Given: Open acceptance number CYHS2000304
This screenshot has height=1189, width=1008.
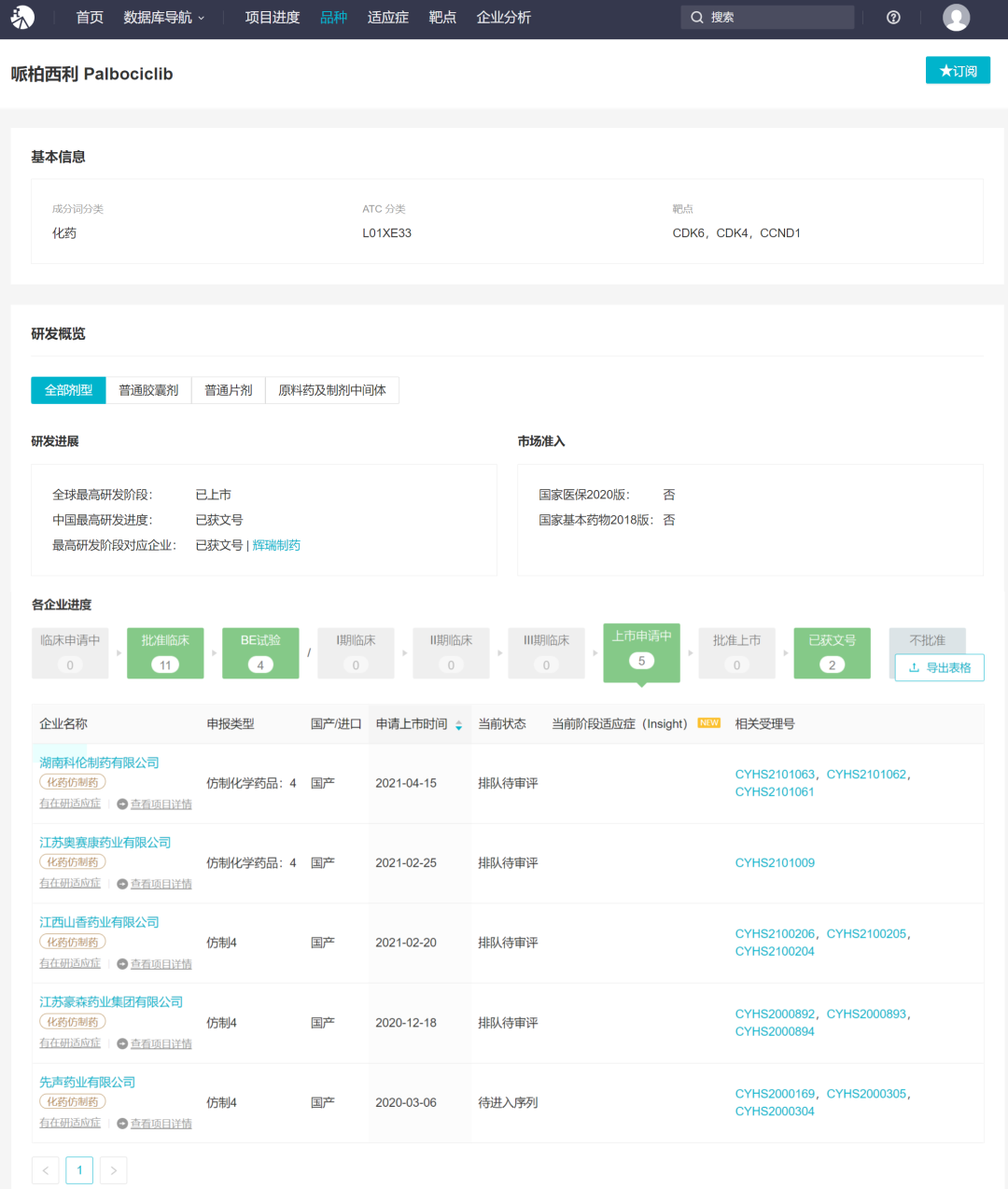Looking at the screenshot, I should click(x=775, y=1112).
